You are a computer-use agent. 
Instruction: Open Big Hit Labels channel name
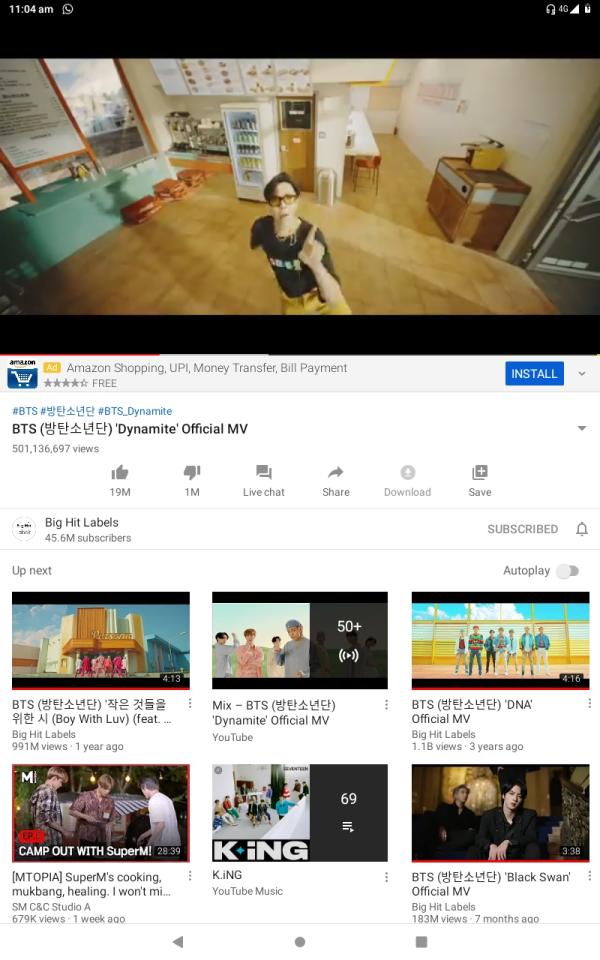[81, 522]
